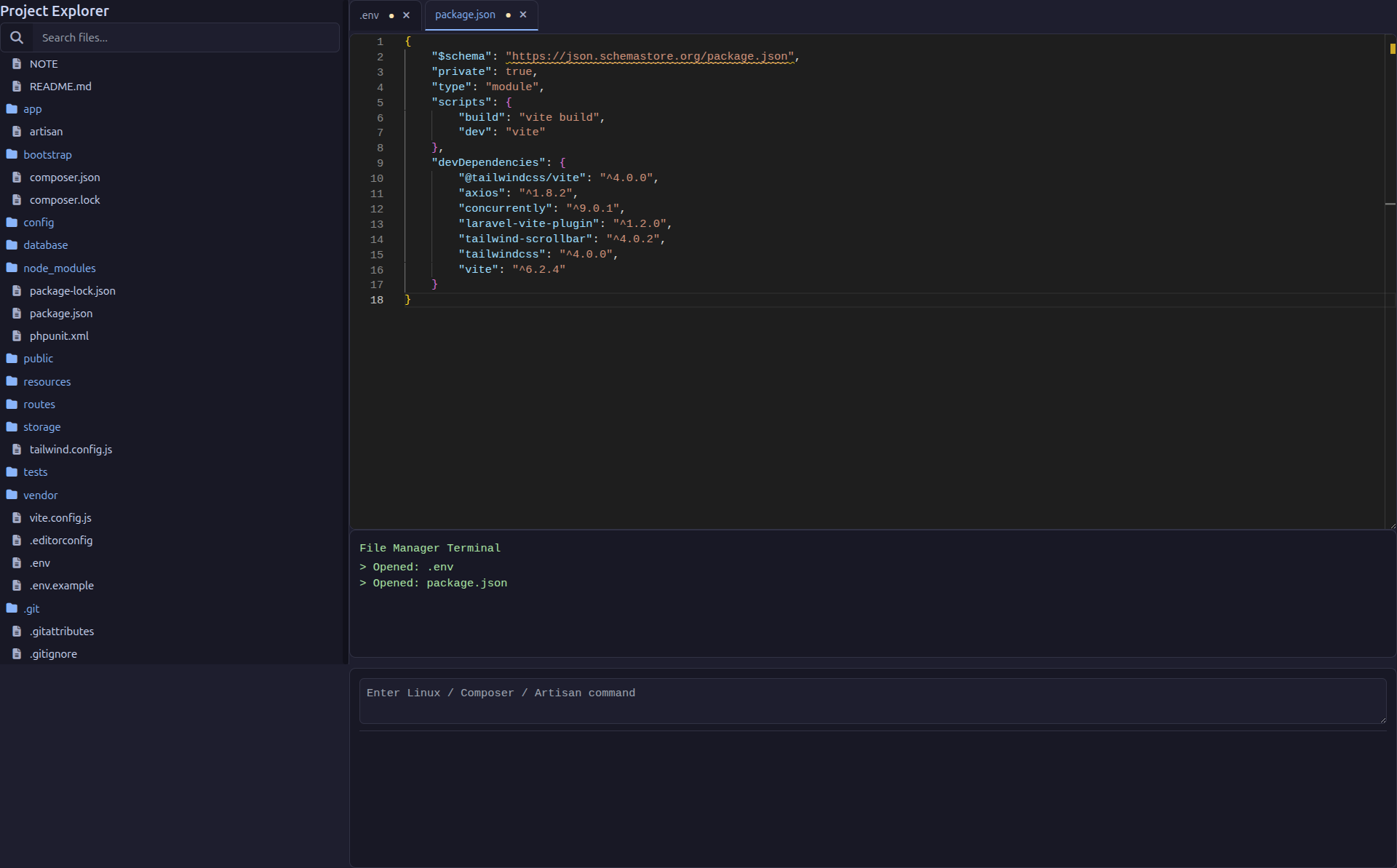Open the json.schemastore.org schema link
The height and width of the screenshot is (868, 1397).
(650, 56)
